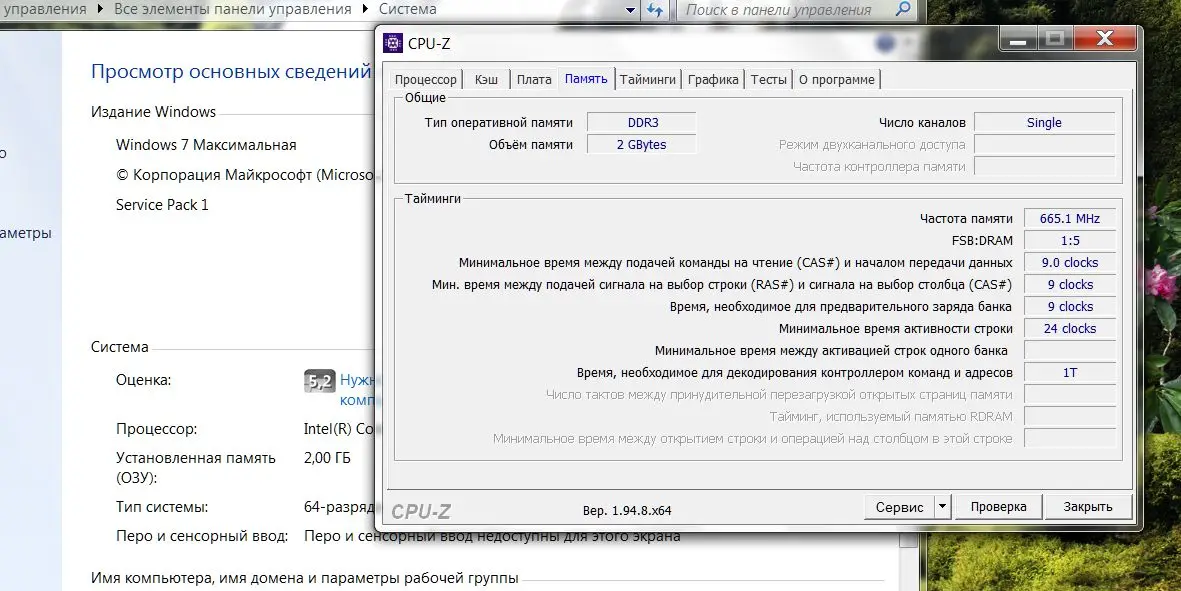
Task: Click the Single channel count value
Action: click(x=1044, y=123)
